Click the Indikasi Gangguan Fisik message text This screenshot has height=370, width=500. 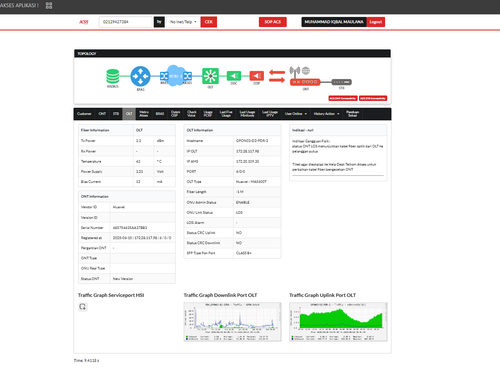338,146
